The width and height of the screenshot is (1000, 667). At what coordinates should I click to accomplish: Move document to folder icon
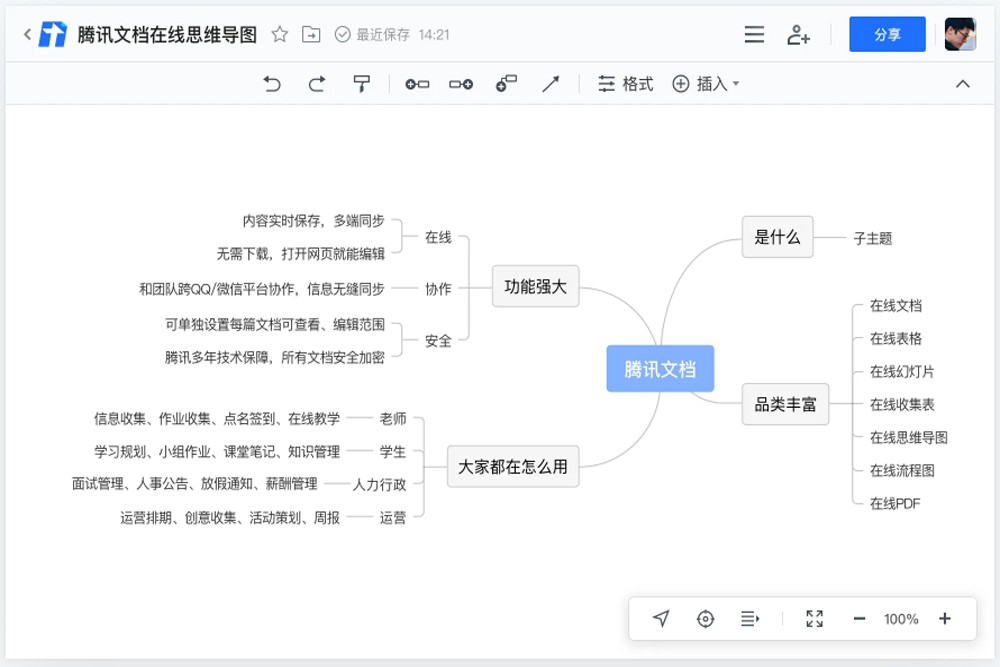(x=311, y=35)
